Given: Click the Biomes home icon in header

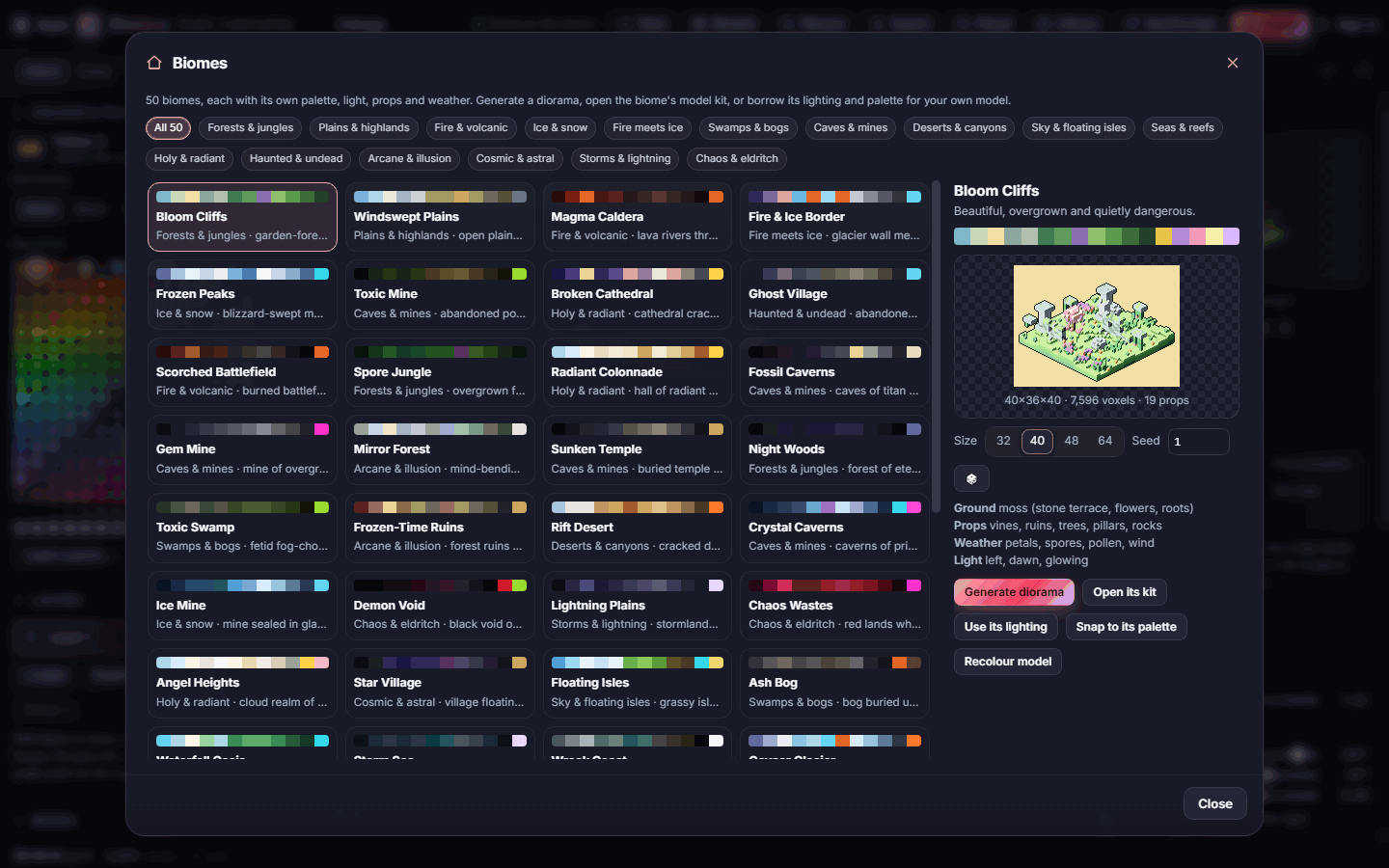Looking at the screenshot, I should (154, 63).
